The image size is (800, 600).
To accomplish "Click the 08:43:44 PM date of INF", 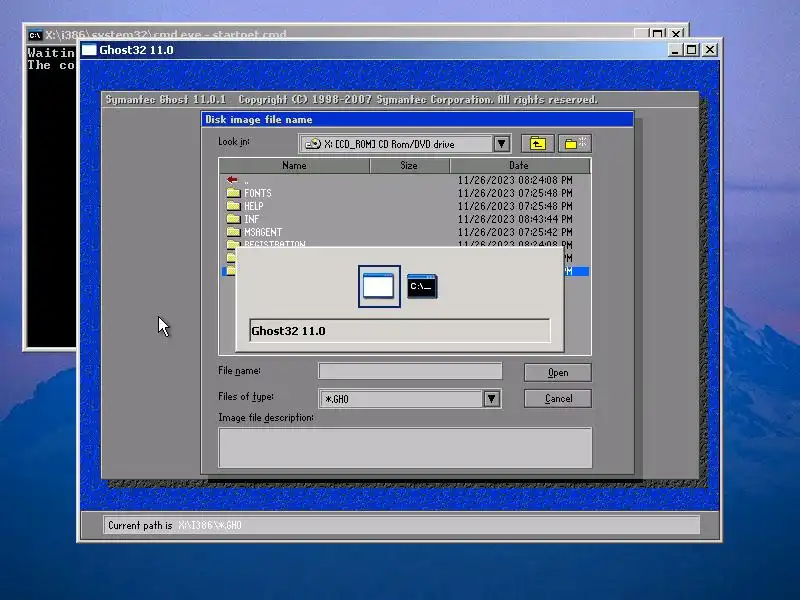I will 515,219.
